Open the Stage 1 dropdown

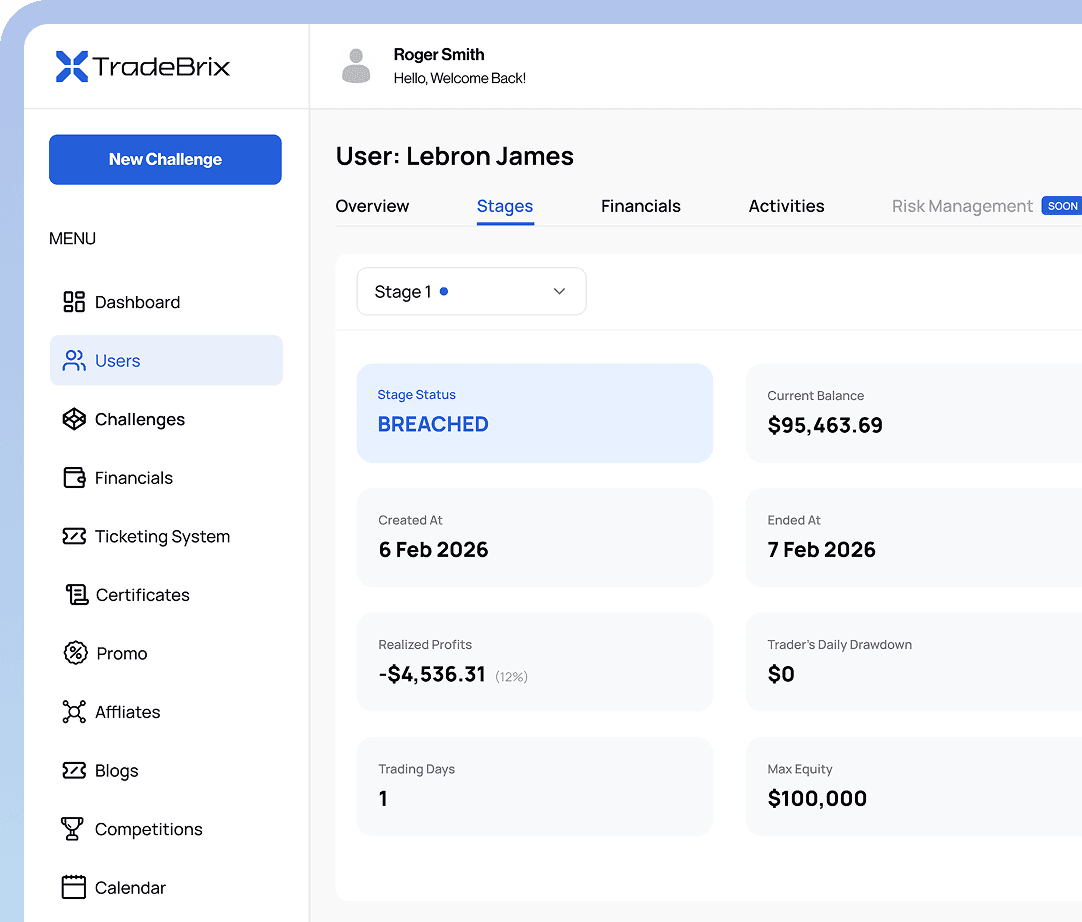point(471,292)
